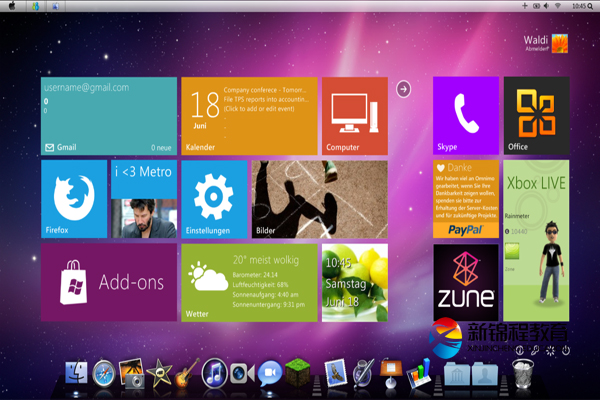This screenshot has width=600, height=400.
Task: Click the menu bar clock 10:45
Action: tap(579, 6)
